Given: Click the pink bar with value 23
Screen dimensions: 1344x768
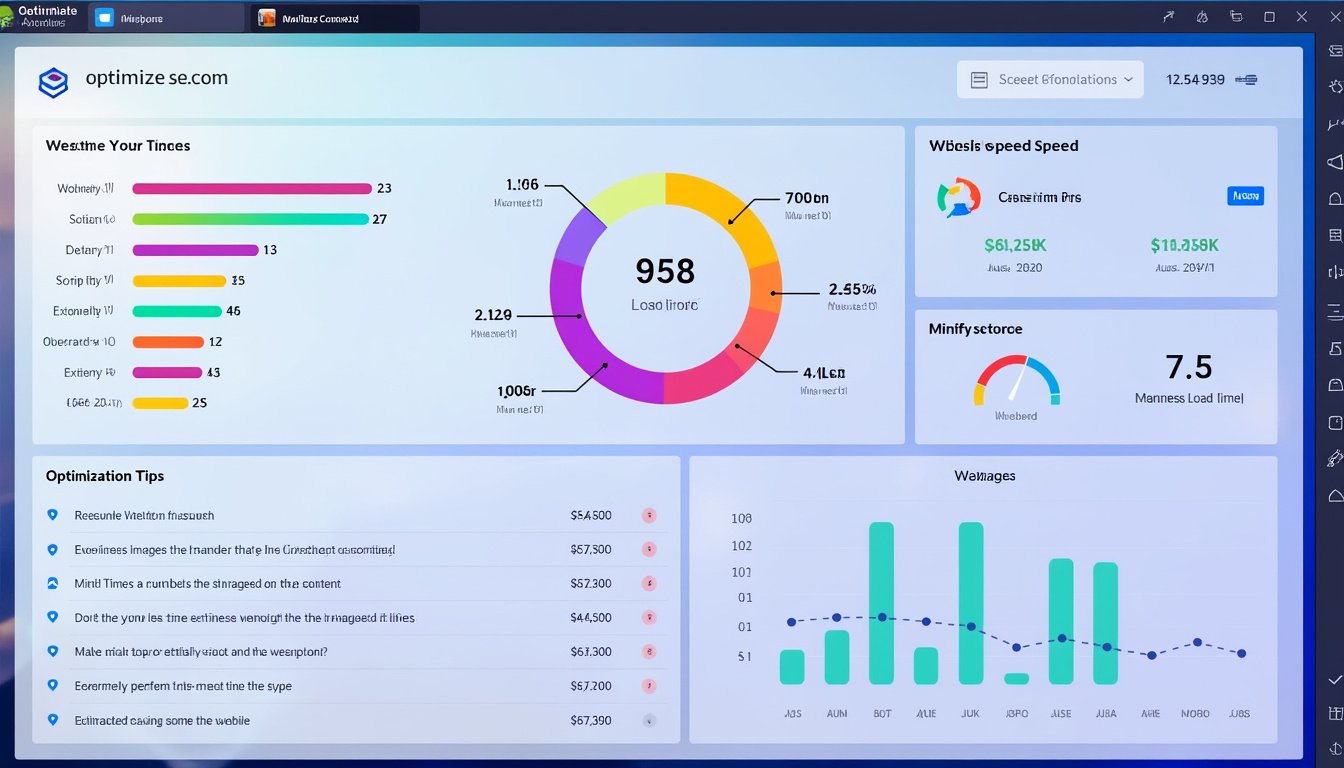Looking at the screenshot, I should point(252,188).
